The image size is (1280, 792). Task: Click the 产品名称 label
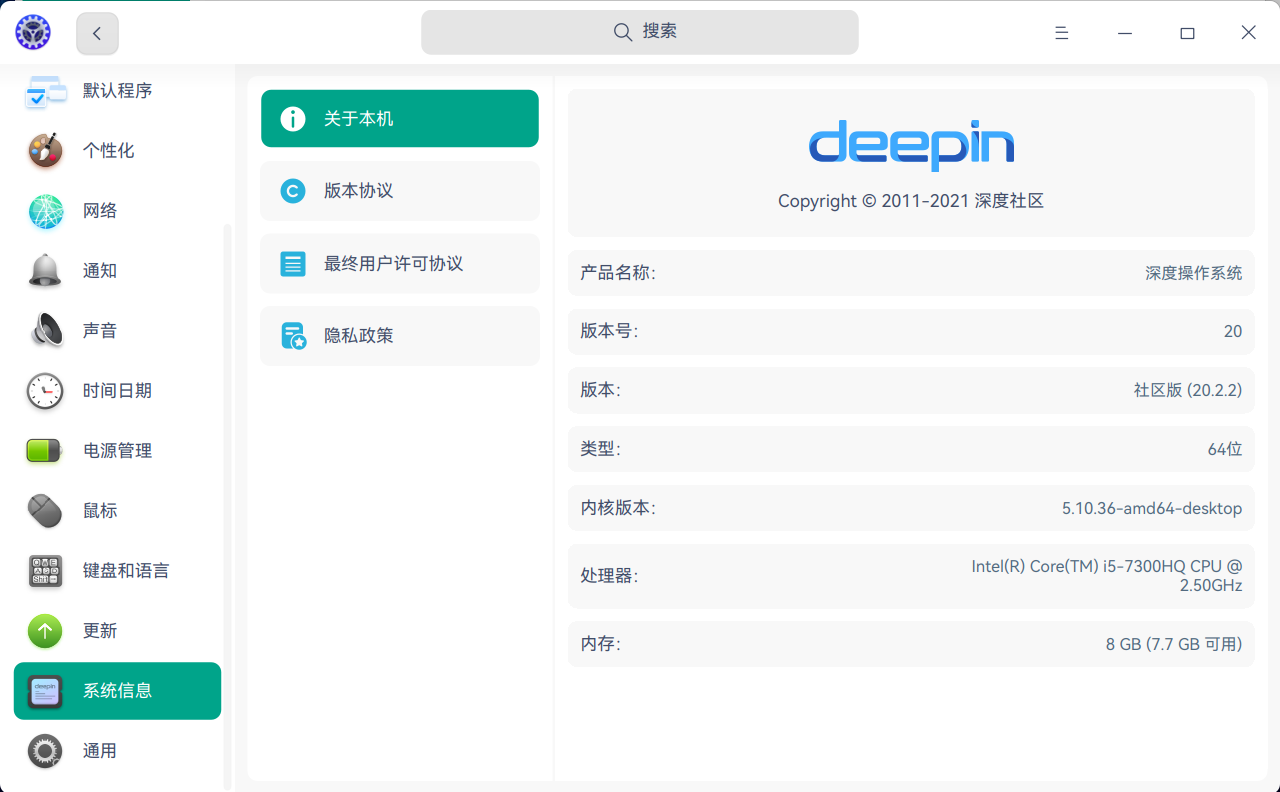coord(618,273)
